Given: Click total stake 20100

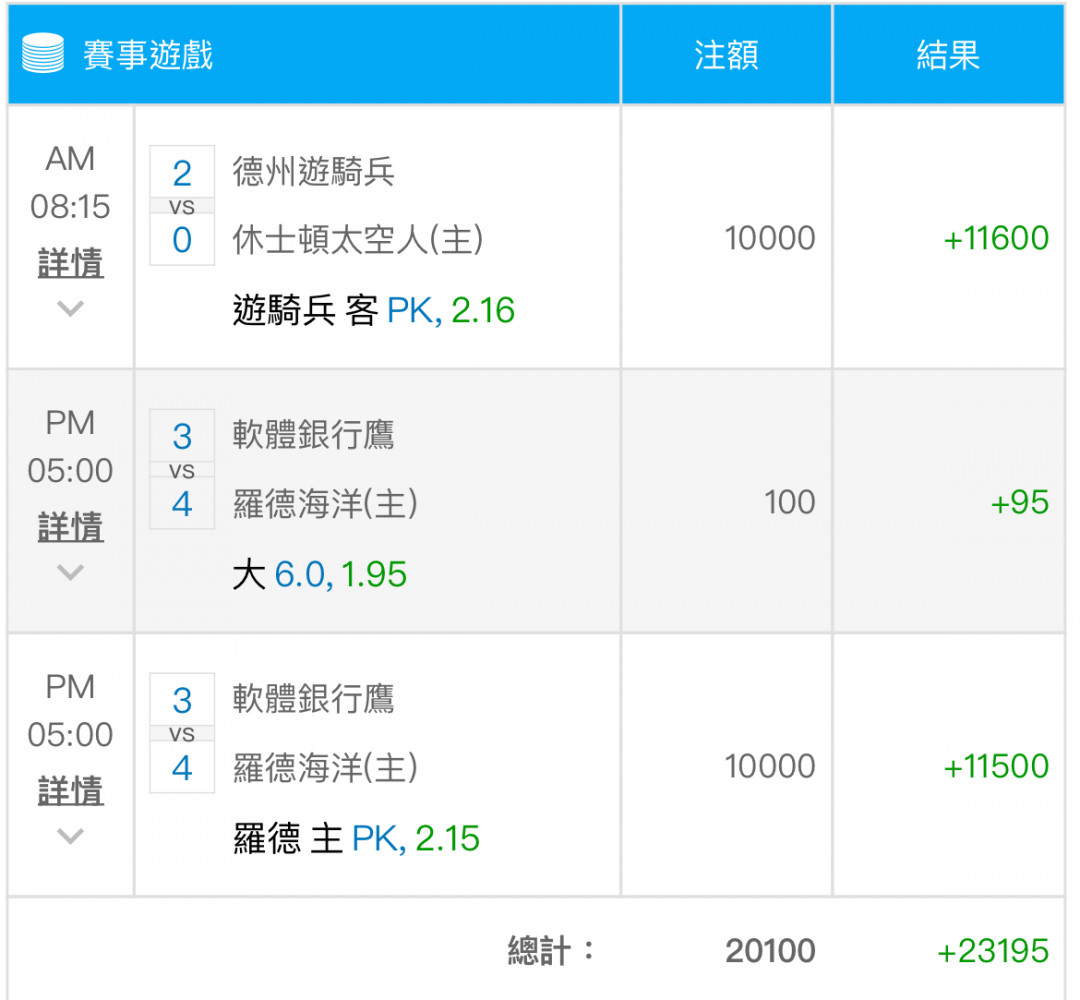Looking at the screenshot, I should click(x=770, y=951).
